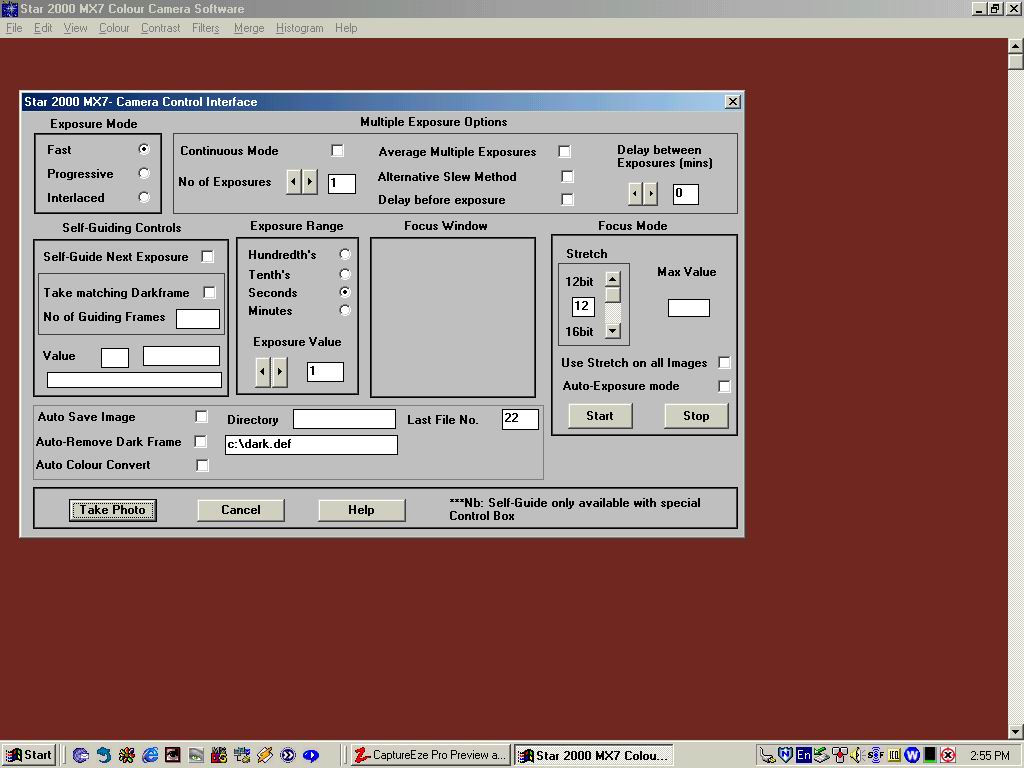Click the green hardware eject tray icon
Image resolution: width=1024 pixels, height=768 pixels.
(822, 755)
